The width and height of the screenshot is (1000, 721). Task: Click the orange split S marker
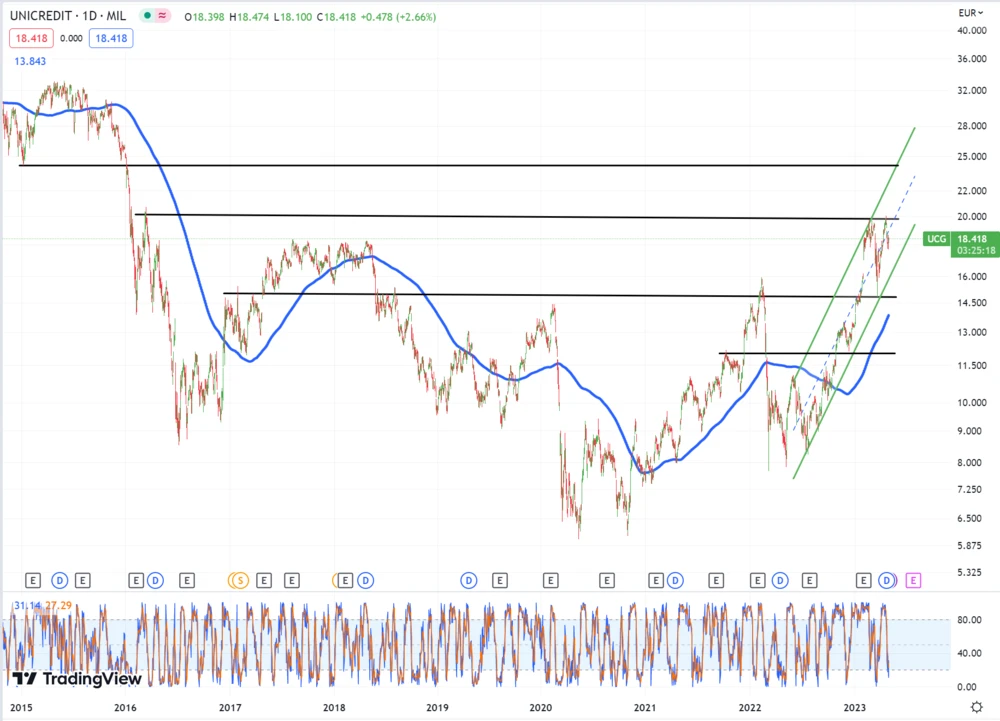238,580
